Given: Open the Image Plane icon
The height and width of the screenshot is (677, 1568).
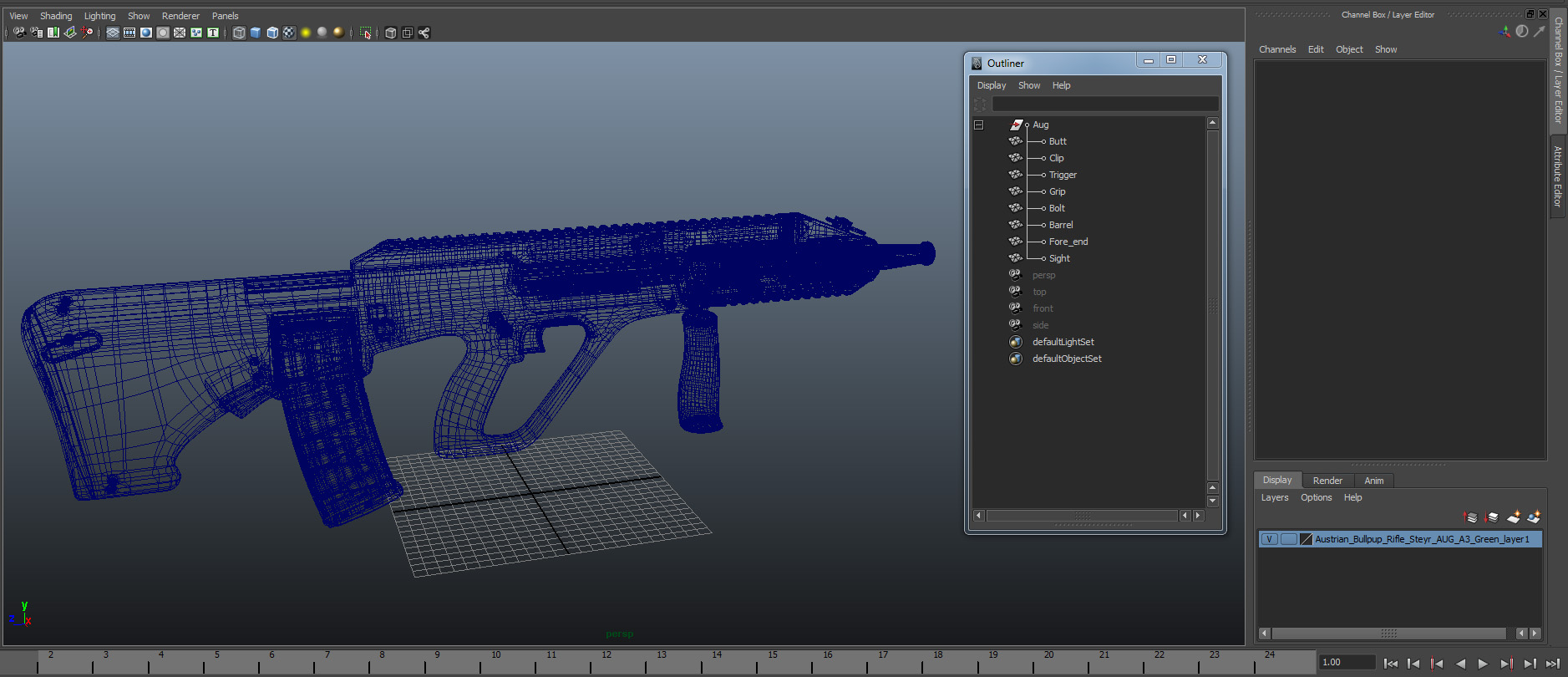Looking at the screenshot, I should pos(70,33).
